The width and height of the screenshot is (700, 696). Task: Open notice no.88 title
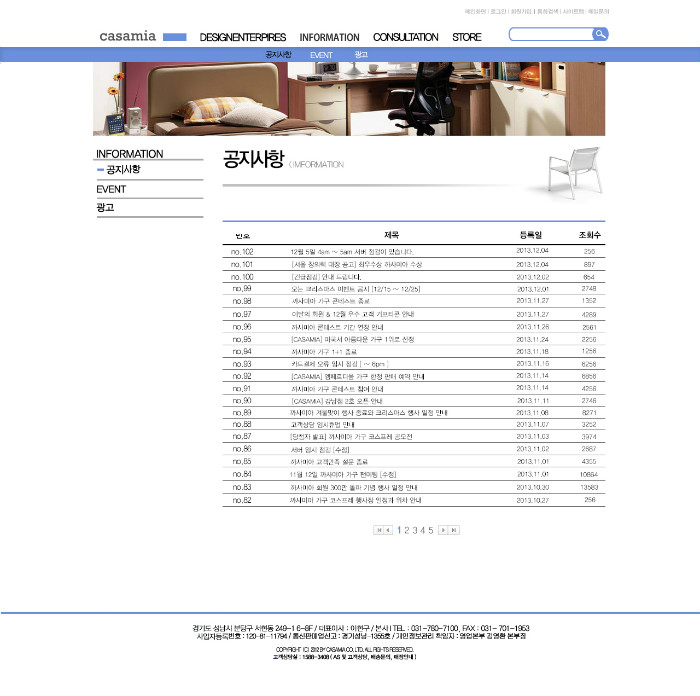pos(322,425)
